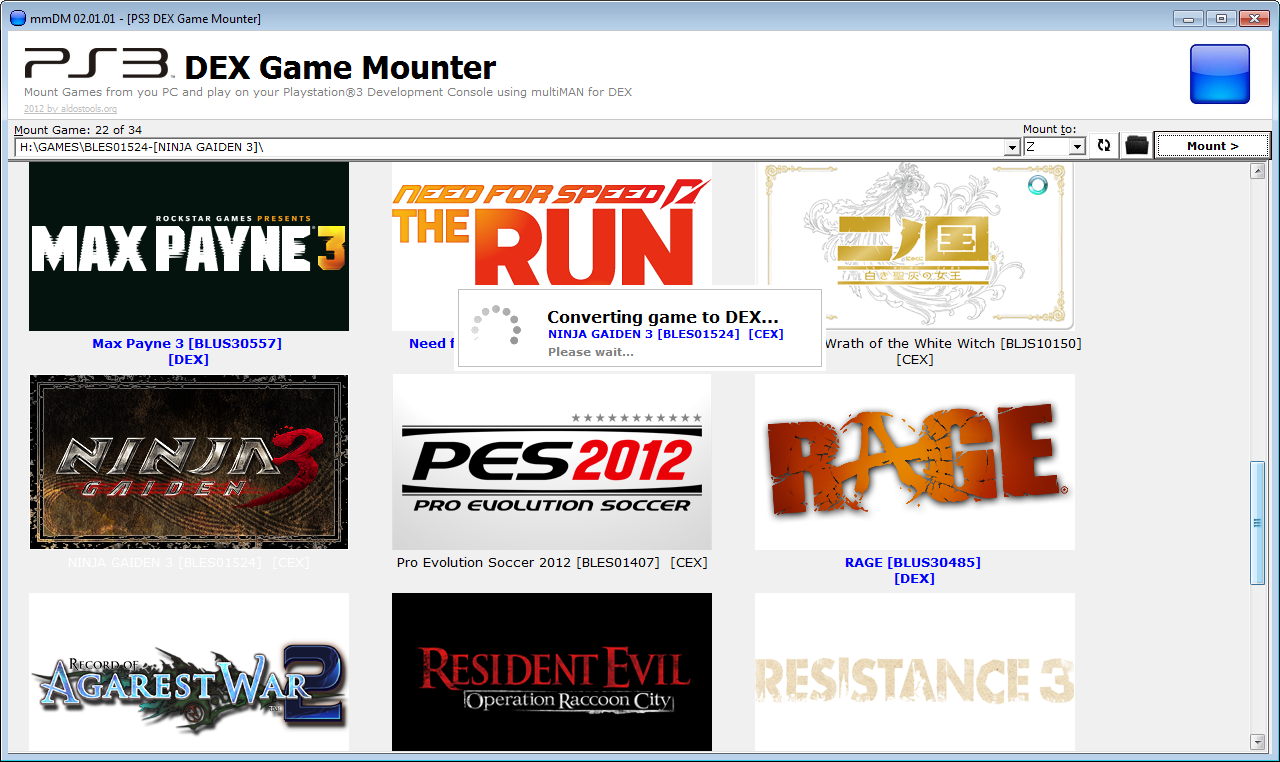Click the scrollbar up arrow
The height and width of the screenshot is (762, 1280).
(x=1258, y=171)
